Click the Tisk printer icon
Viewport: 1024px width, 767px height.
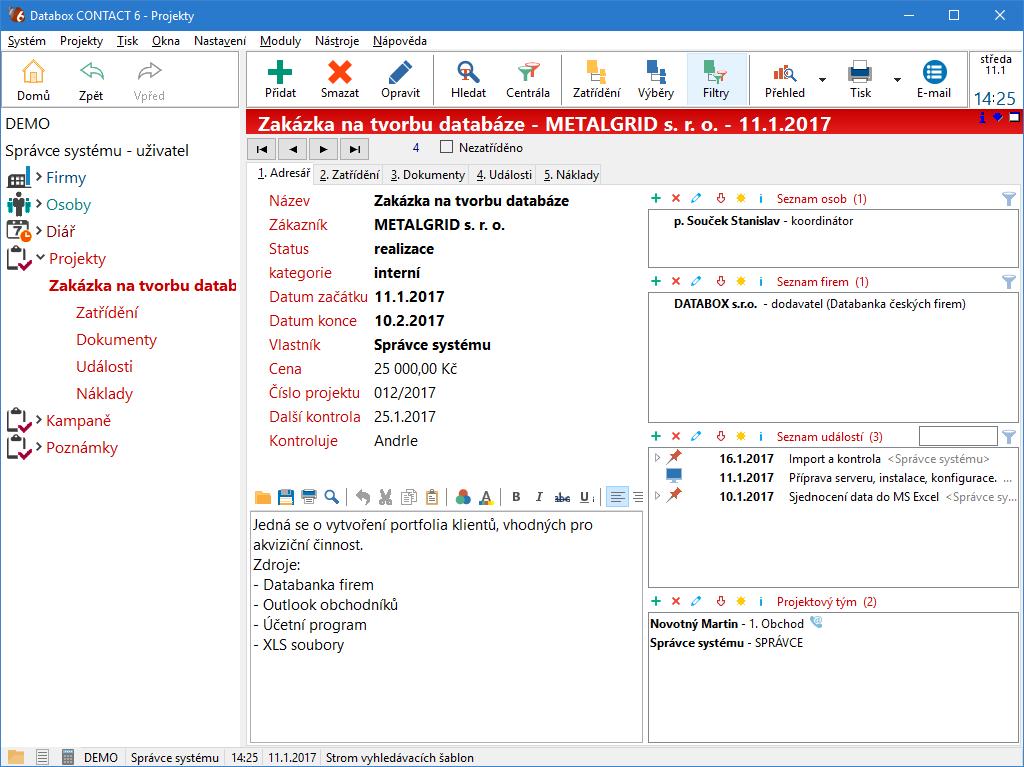click(859, 72)
